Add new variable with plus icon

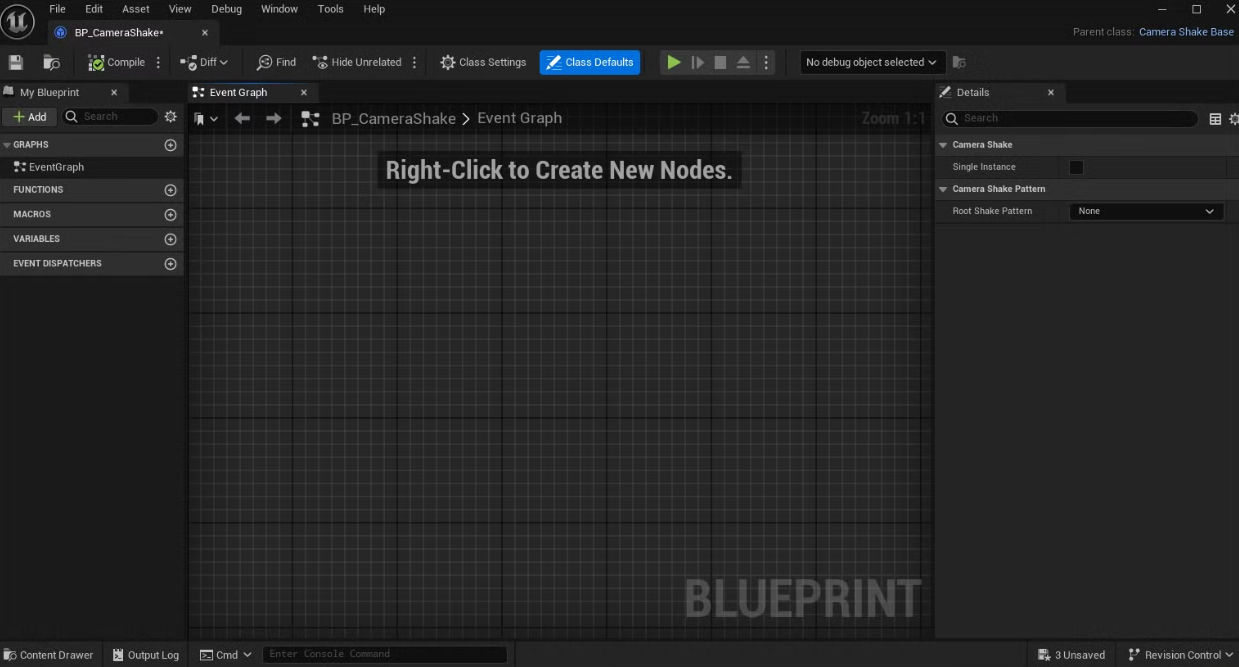pyautogui.click(x=170, y=239)
